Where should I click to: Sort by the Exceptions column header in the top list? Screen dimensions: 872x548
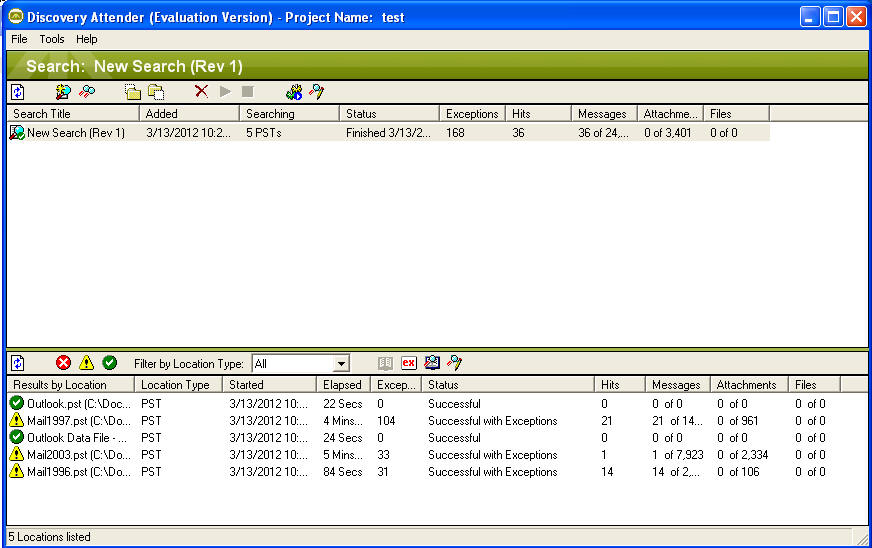(x=471, y=114)
